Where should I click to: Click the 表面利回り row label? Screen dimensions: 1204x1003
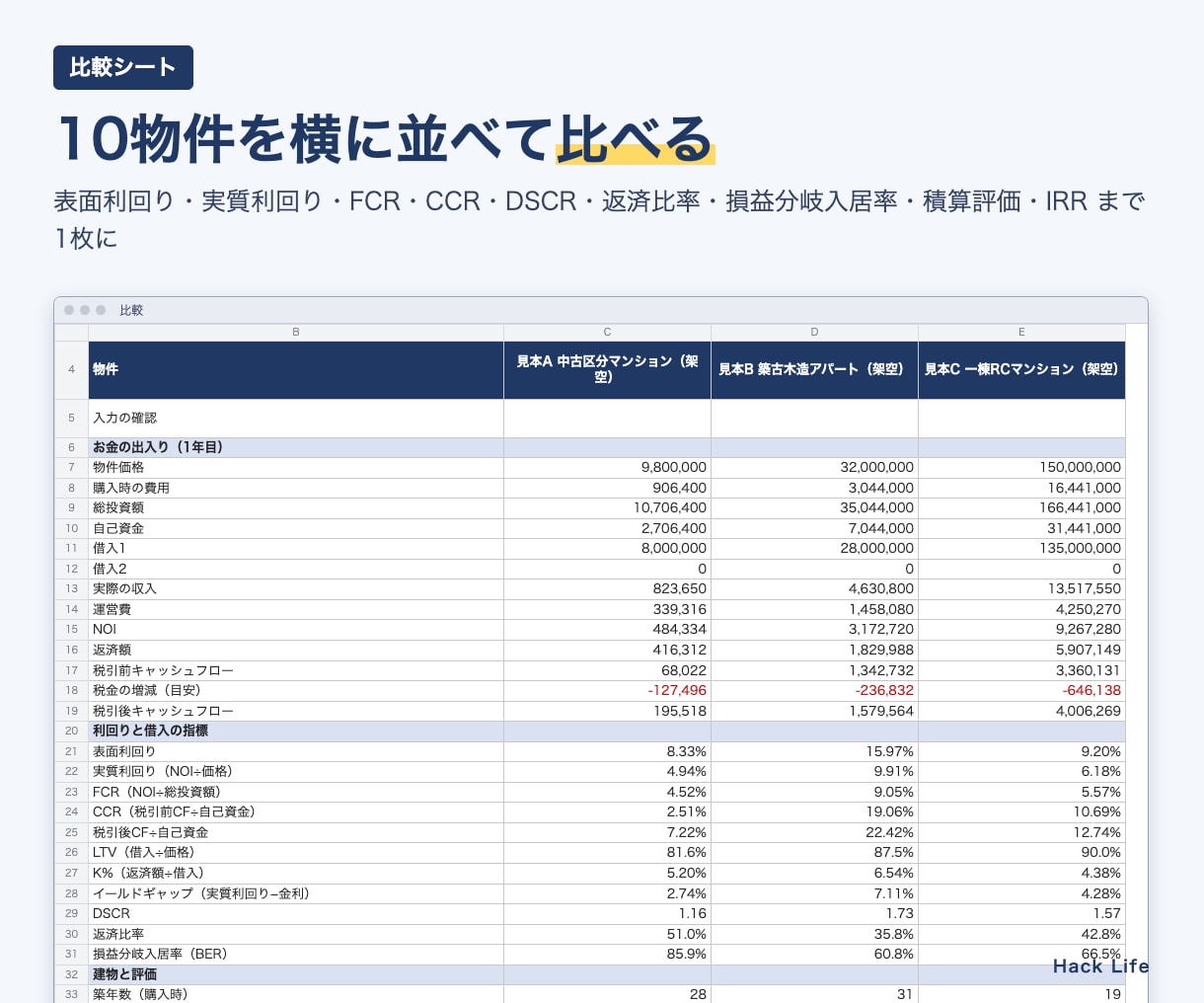tap(125, 751)
